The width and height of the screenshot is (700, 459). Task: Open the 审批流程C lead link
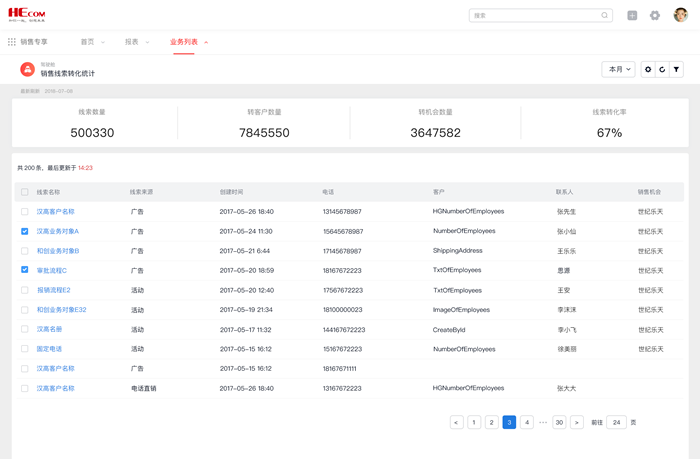(52, 270)
